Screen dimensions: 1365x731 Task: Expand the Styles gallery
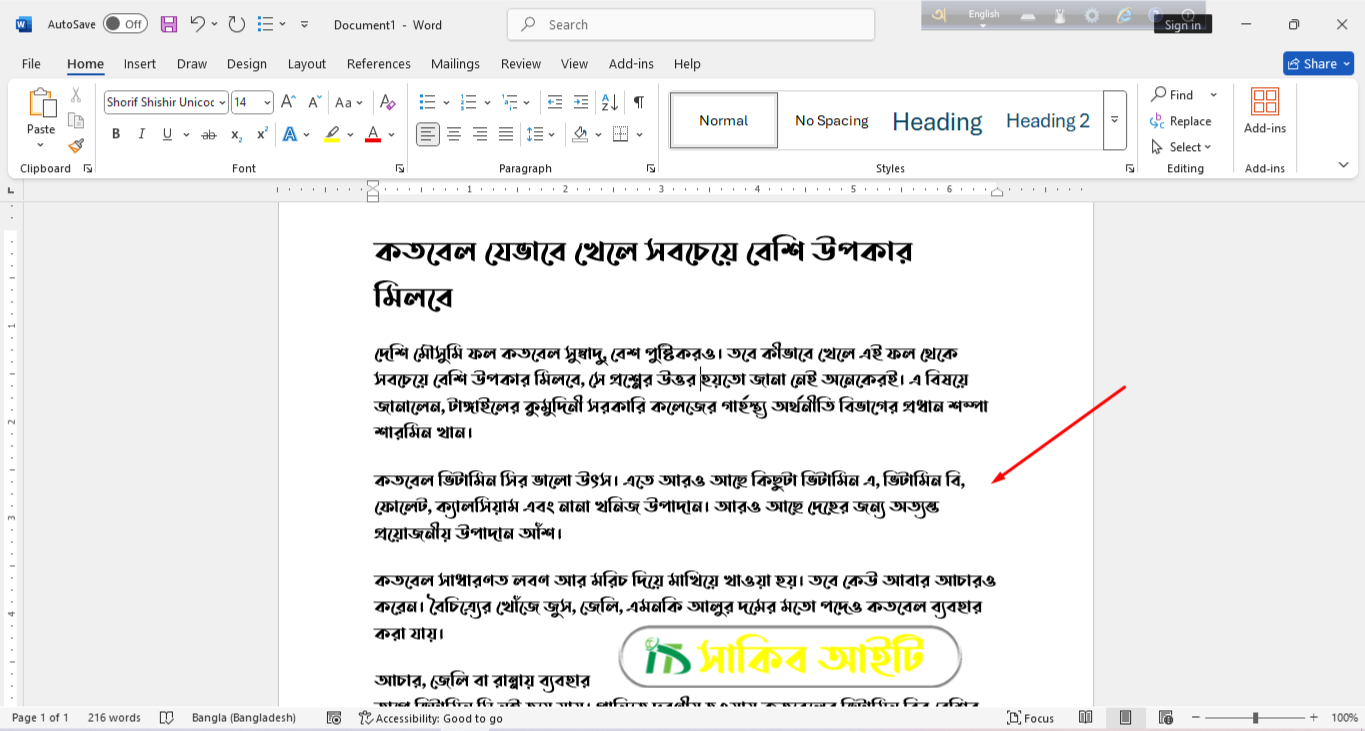point(1114,120)
